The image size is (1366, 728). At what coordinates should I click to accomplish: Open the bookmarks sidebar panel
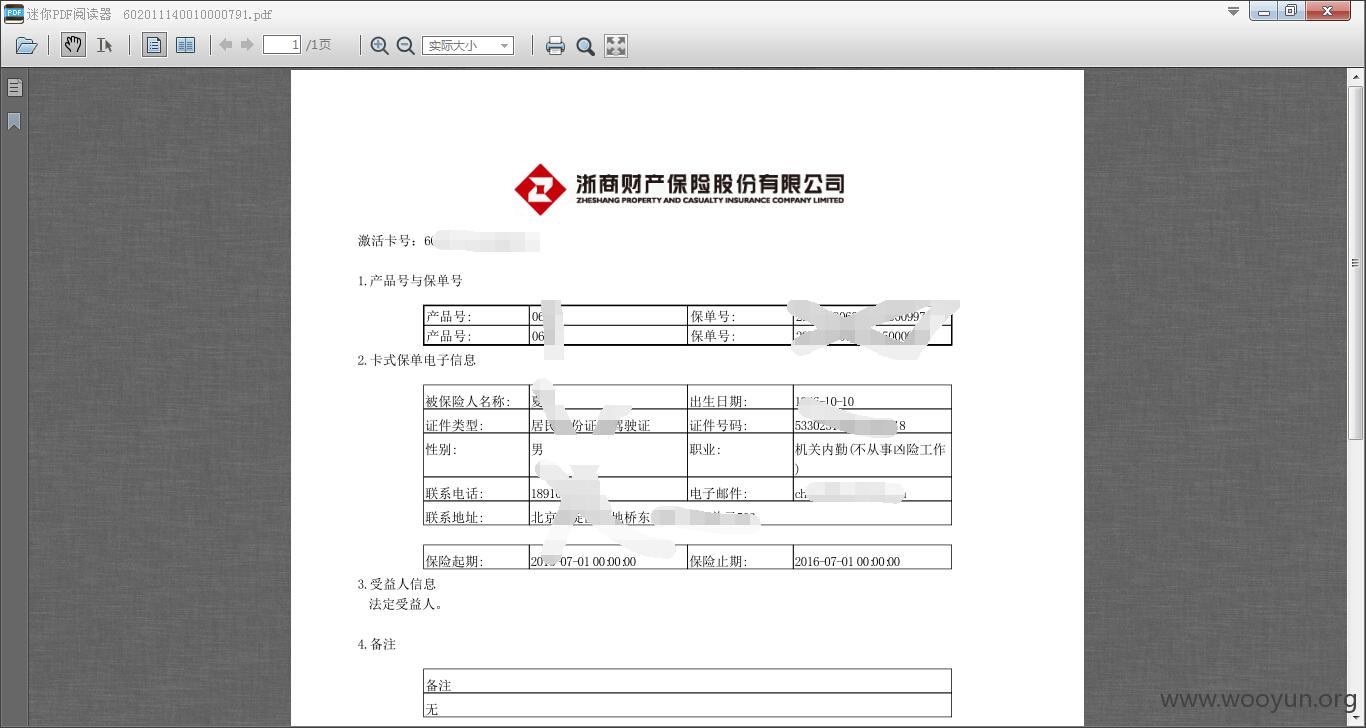coord(14,121)
